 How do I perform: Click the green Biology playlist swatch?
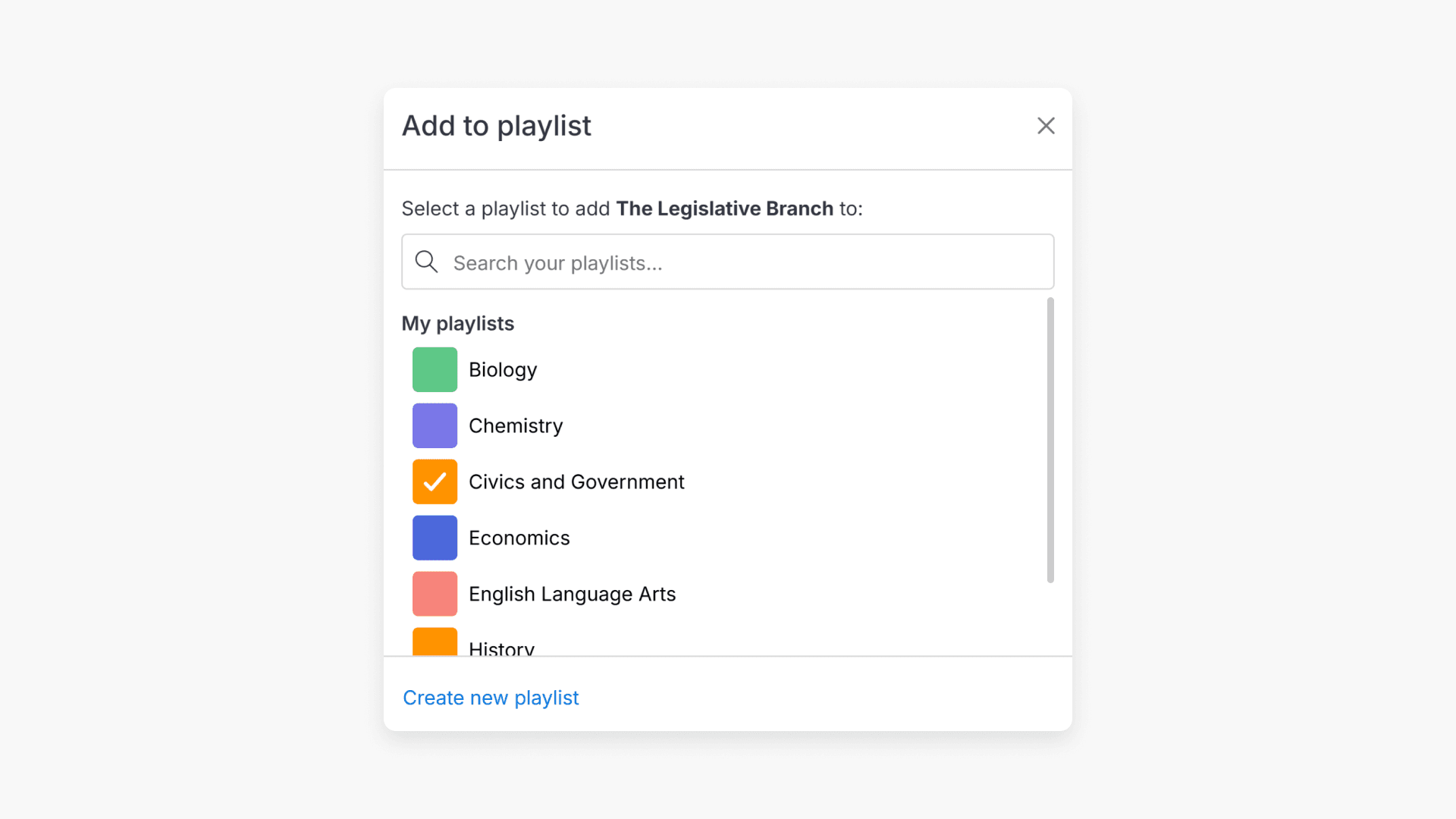(435, 369)
